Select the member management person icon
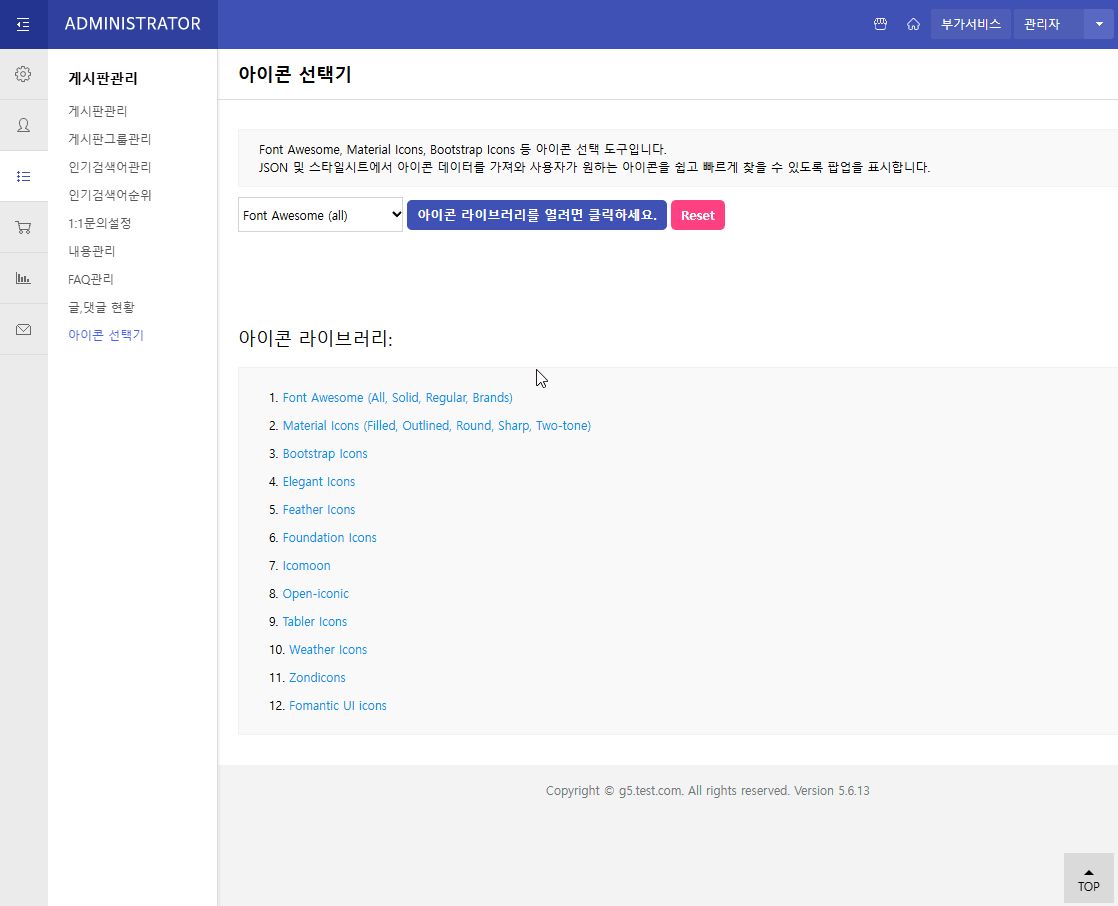 pyautogui.click(x=24, y=125)
